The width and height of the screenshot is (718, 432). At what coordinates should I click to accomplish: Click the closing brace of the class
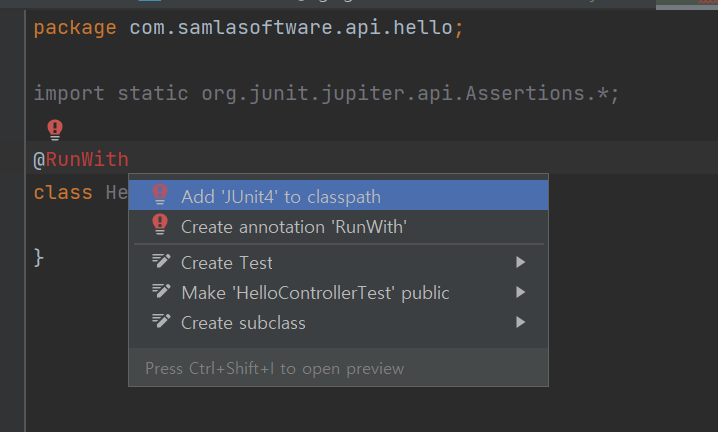click(39, 258)
